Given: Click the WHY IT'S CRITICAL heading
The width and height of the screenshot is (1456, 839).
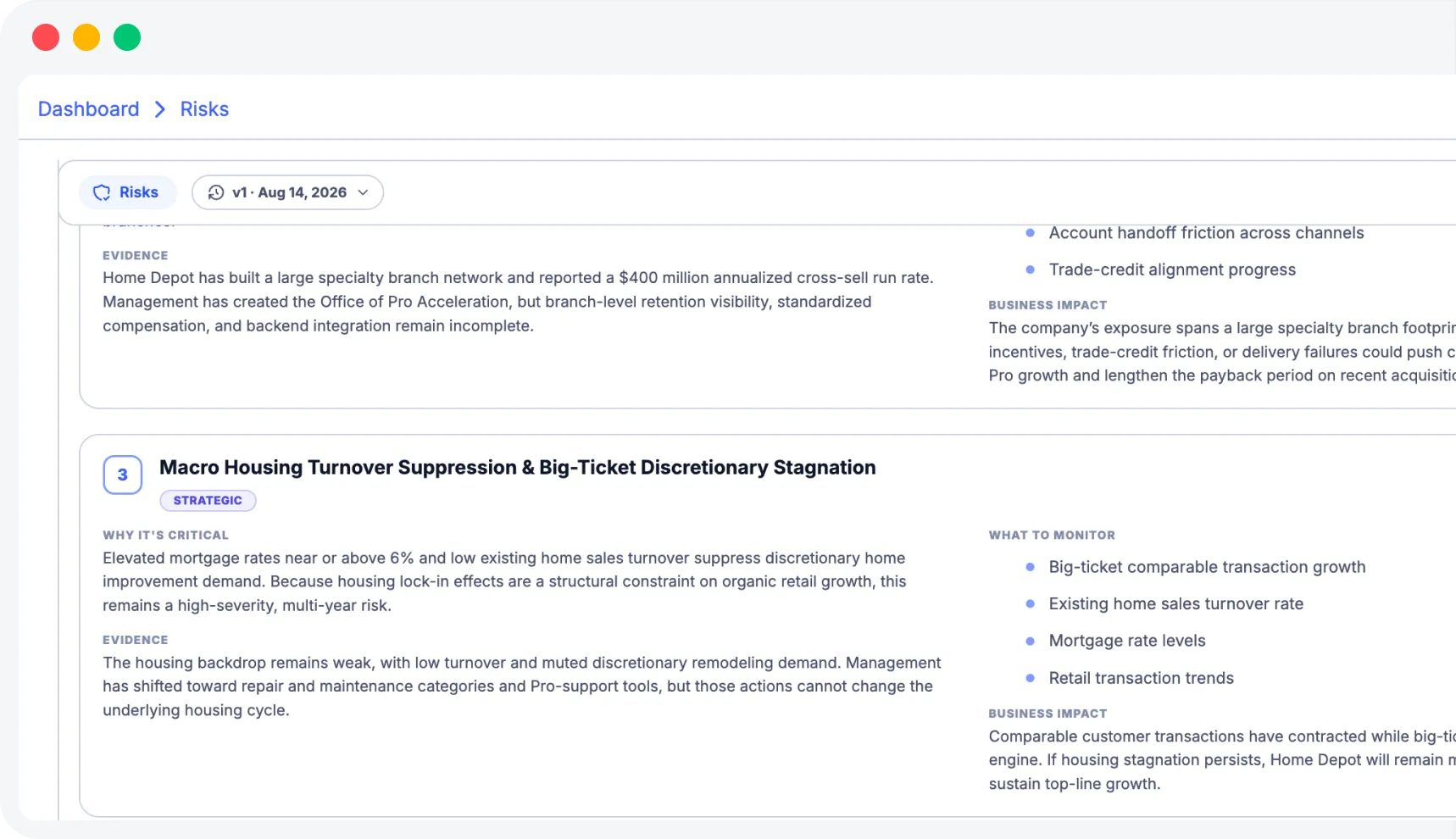Looking at the screenshot, I should click(x=165, y=536).
